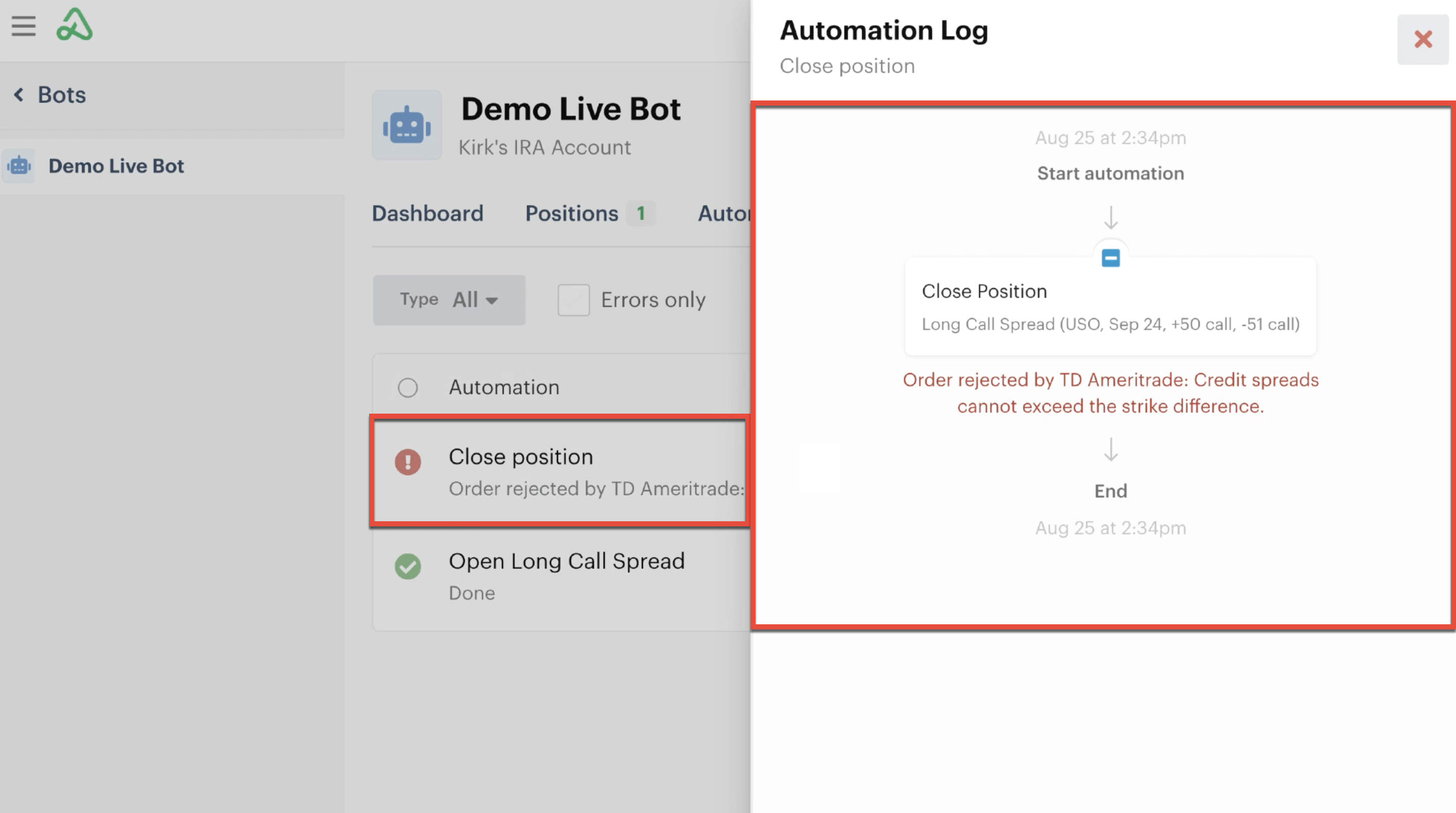The image size is (1456, 813).
Task: Click the back chevron beside Bots
Action: (x=19, y=94)
